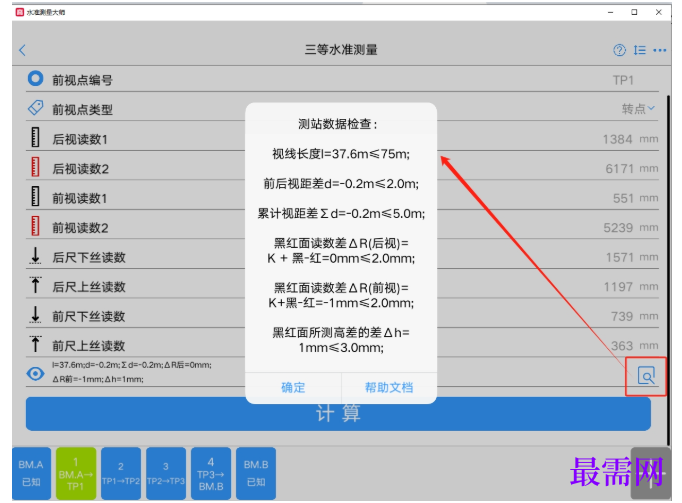Viewport: 682px width, 503px height.
Task: Click the down arrow icon for 后尺下丝读数
Action: 36,256
